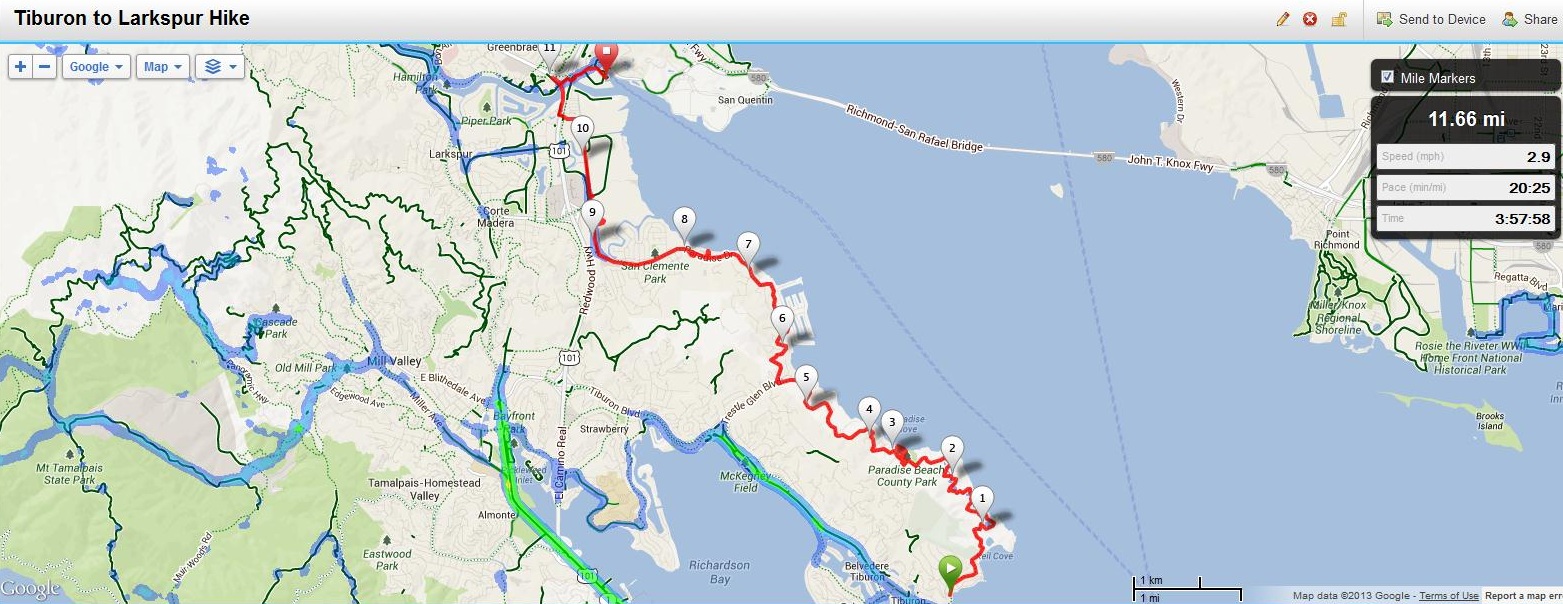Click Report a map error link
This screenshot has width=1563, height=604.
click(1523, 596)
